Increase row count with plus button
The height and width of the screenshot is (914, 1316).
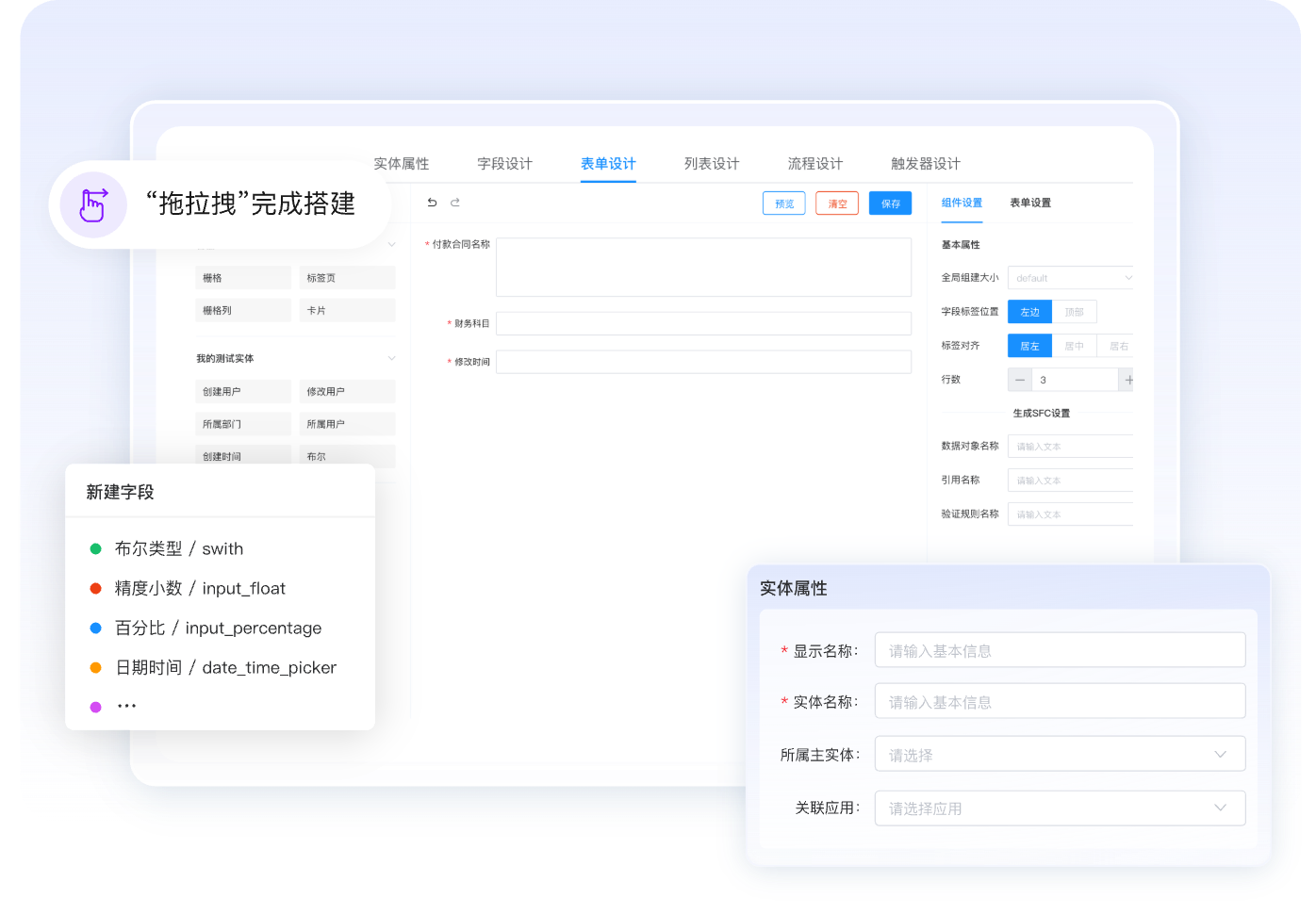point(1127,380)
